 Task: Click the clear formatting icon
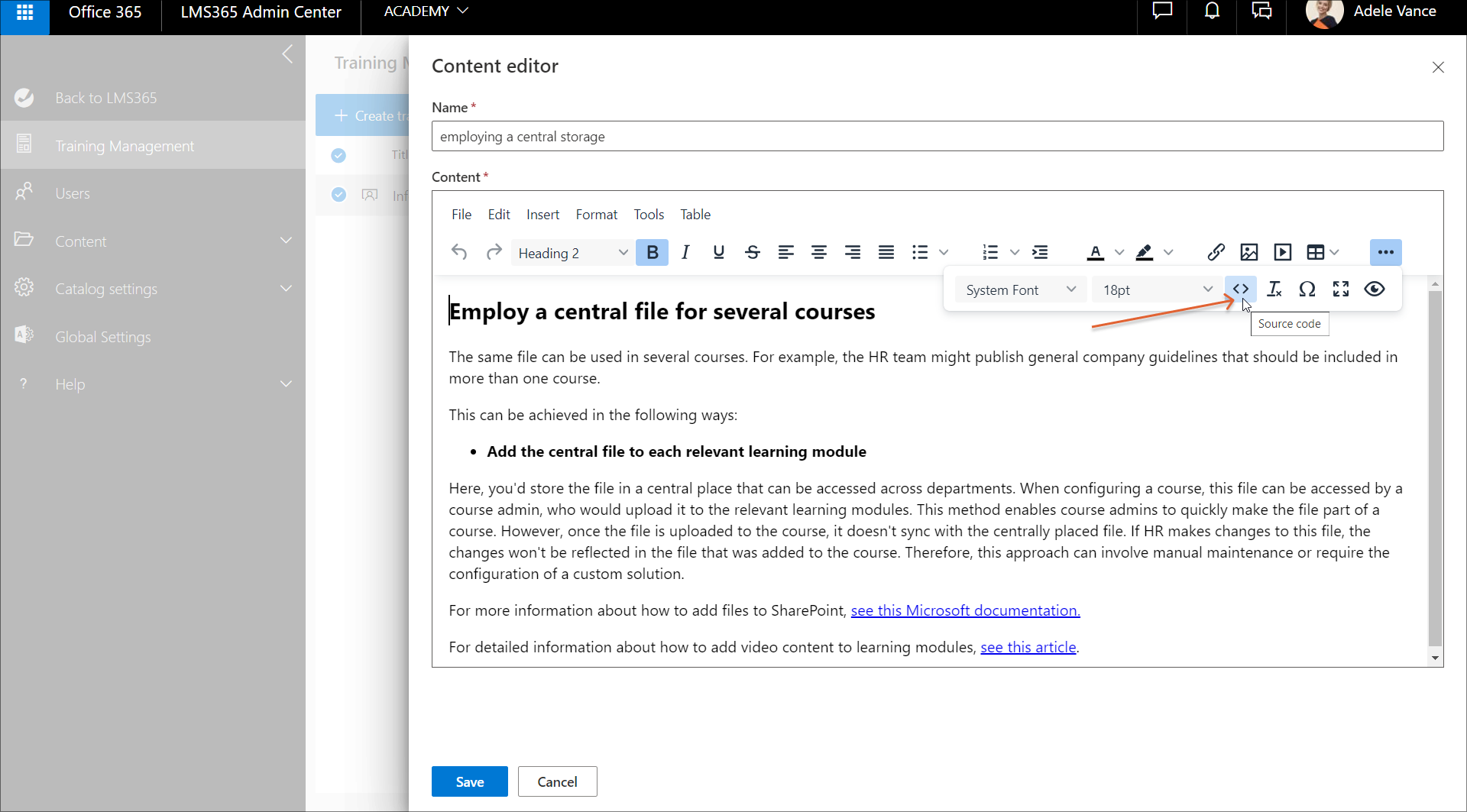(x=1274, y=290)
